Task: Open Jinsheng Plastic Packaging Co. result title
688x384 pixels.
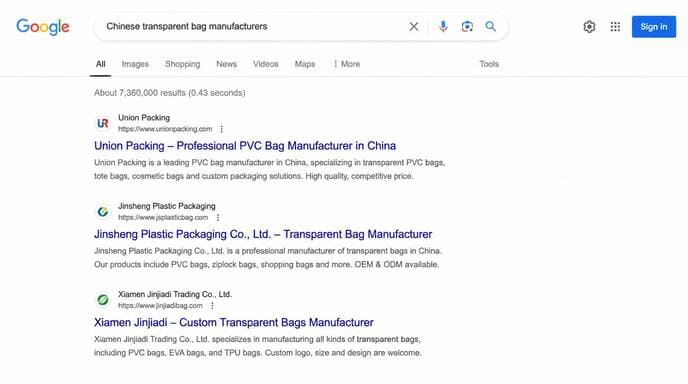Action: pyautogui.click(x=263, y=234)
